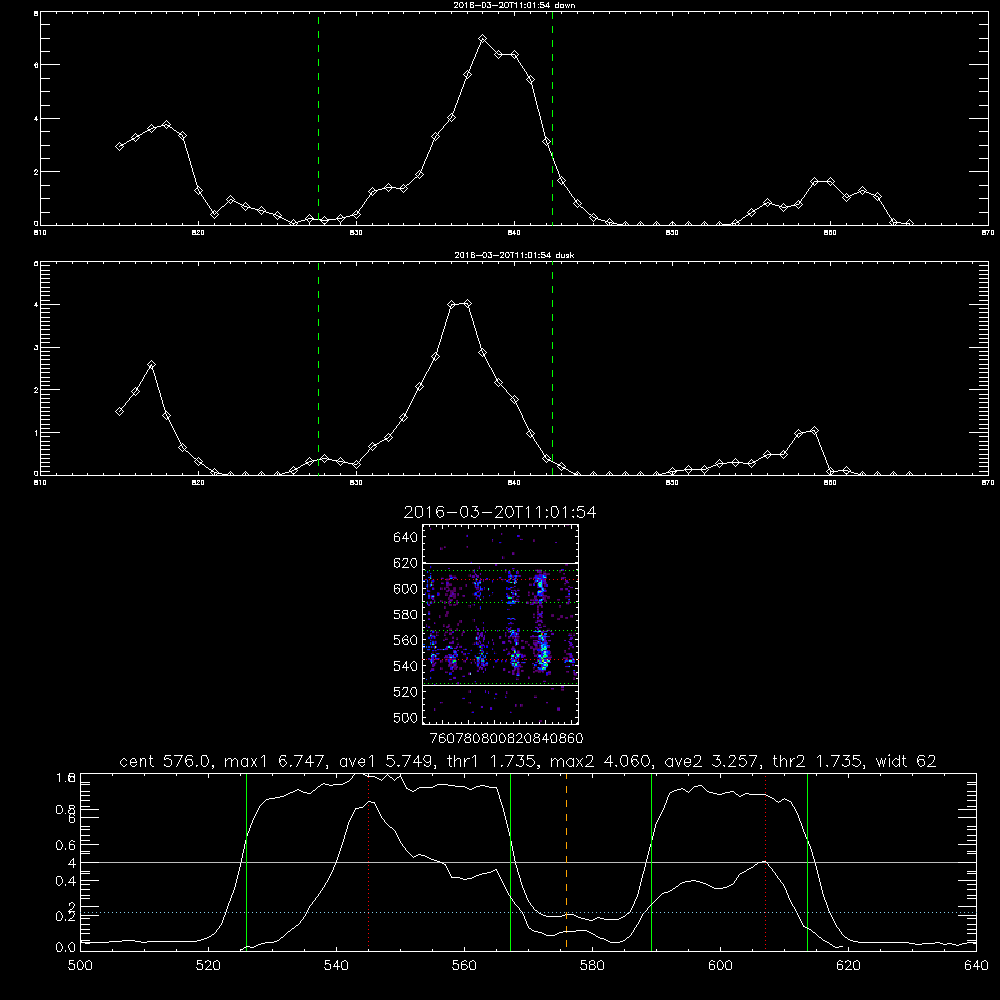The image size is (1000, 1000).
Task: Click y-axis label '580' beside the spectrogram image
Action: pos(406,615)
